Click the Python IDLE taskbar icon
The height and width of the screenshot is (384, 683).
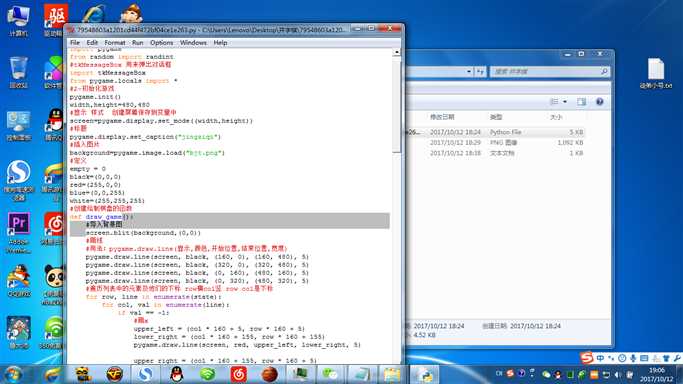(x=424, y=374)
